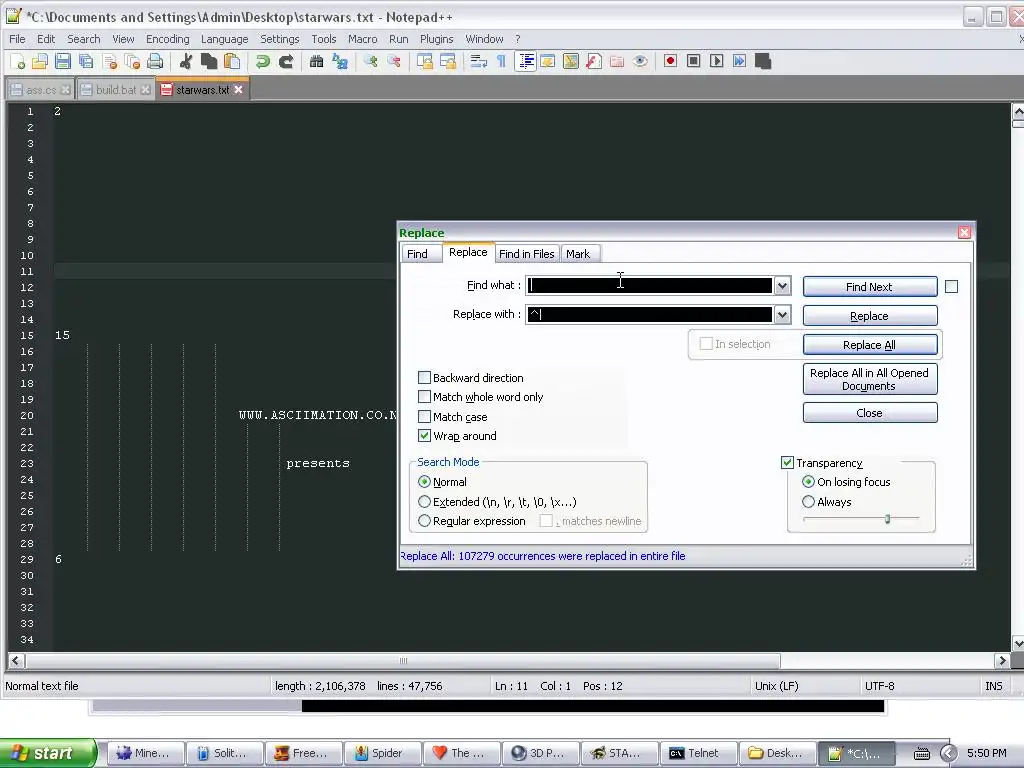Click the Zoom In toolbar icon
Viewport: 1024px width, 768px height.
coord(371,61)
